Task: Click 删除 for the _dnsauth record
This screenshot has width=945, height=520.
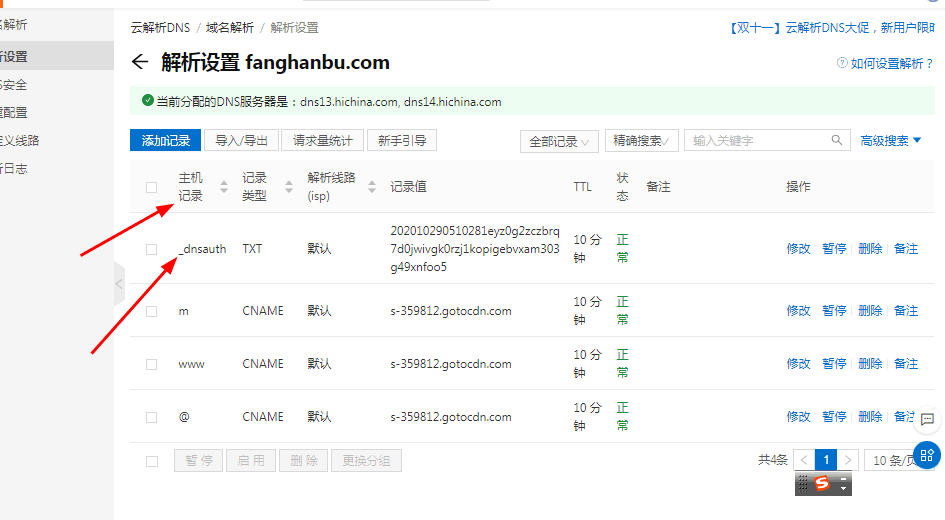Action: tap(870, 248)
